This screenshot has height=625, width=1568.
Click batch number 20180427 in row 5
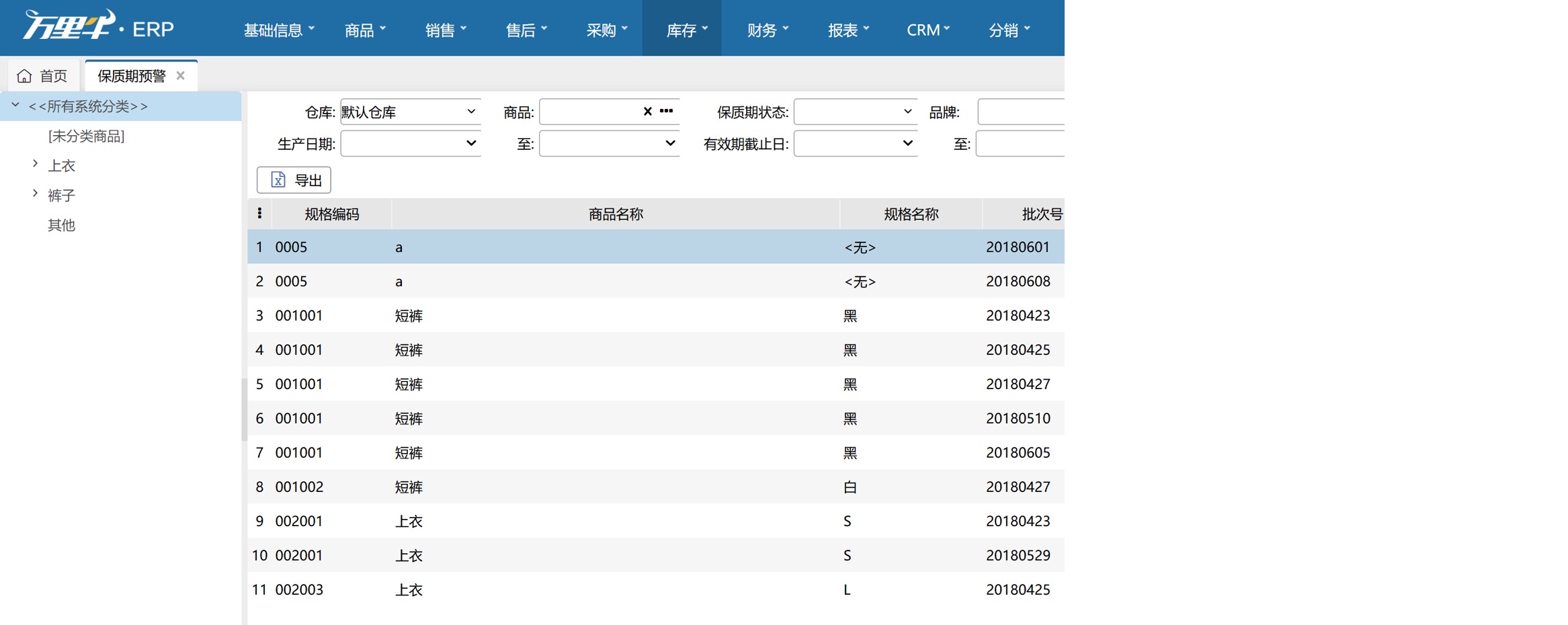(1018, 384)
